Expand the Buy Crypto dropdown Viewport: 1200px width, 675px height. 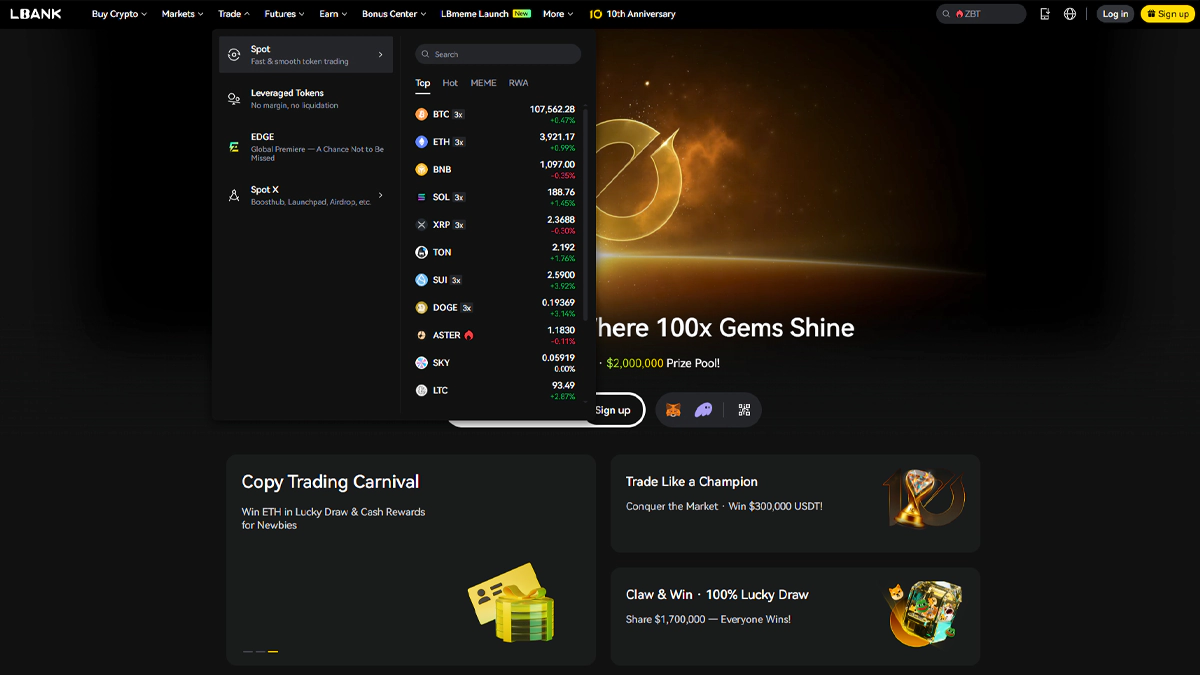(119, 14)
